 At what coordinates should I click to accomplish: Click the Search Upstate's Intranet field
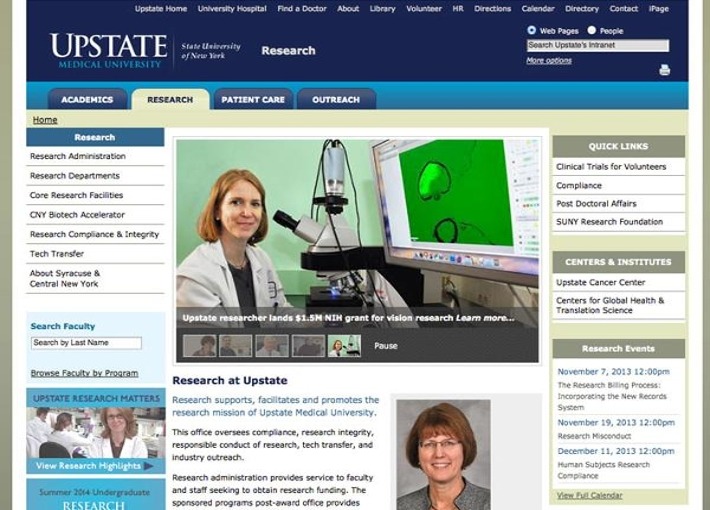(598, 45)
